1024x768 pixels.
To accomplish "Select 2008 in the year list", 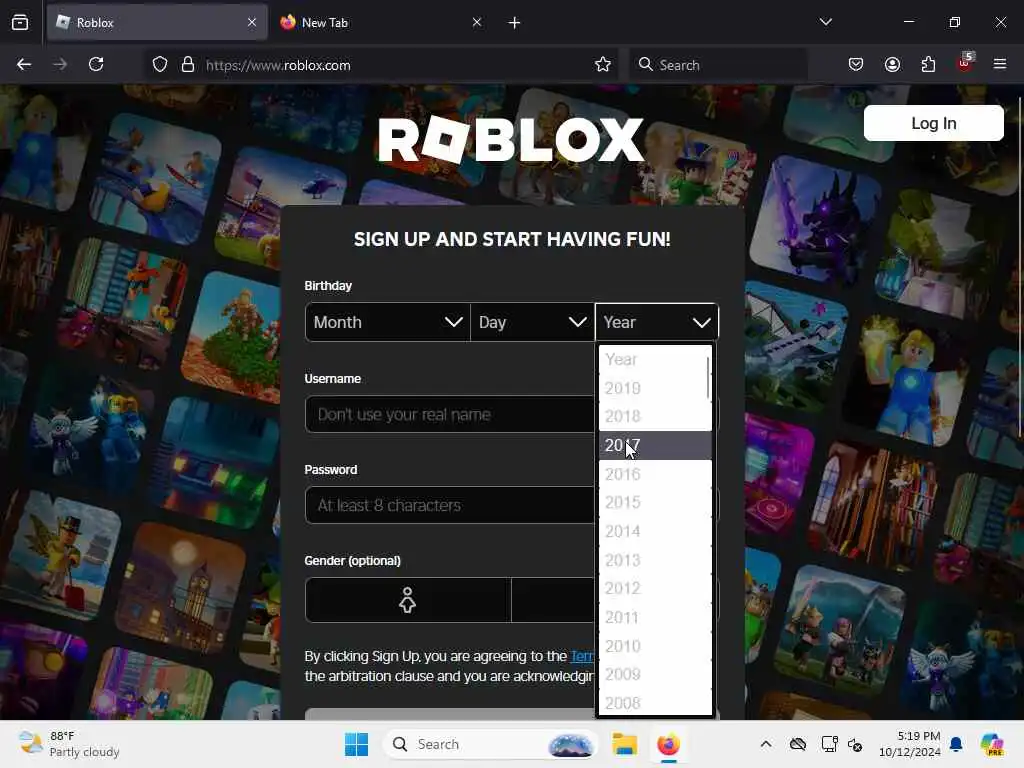I will pos(655,703).
